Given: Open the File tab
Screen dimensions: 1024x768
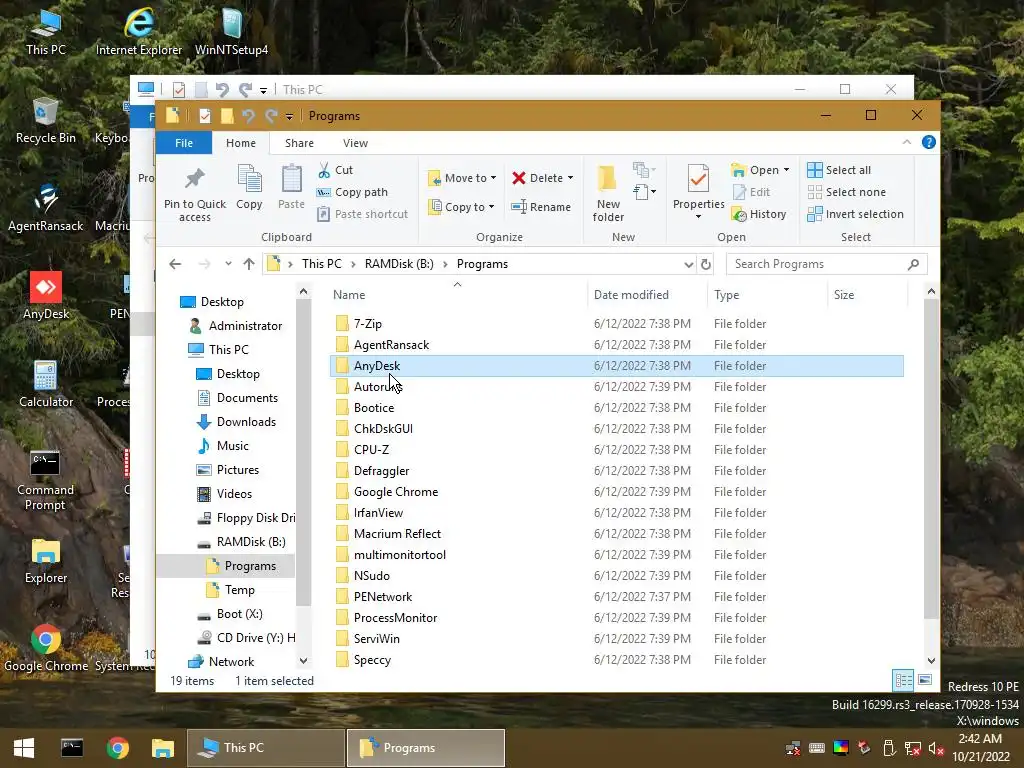Looking at the screenshot, I should coord(184,143).
